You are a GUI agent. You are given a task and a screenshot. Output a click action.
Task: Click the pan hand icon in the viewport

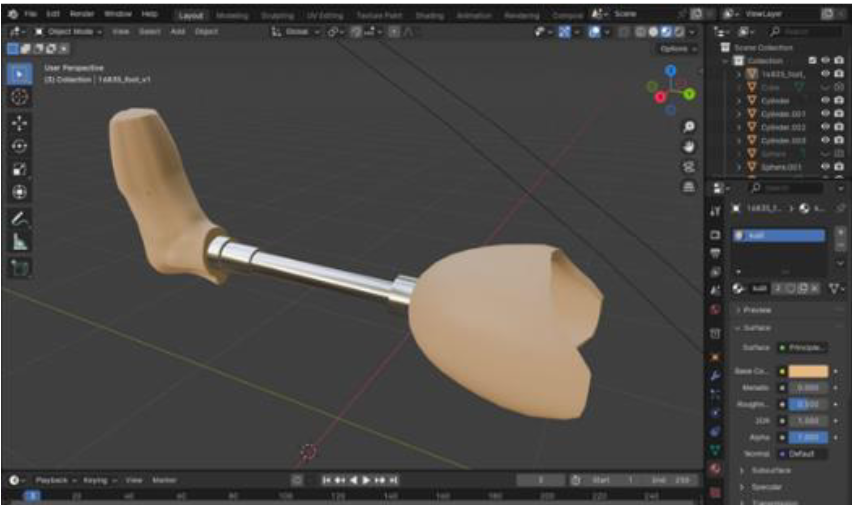tap(689, 147)
